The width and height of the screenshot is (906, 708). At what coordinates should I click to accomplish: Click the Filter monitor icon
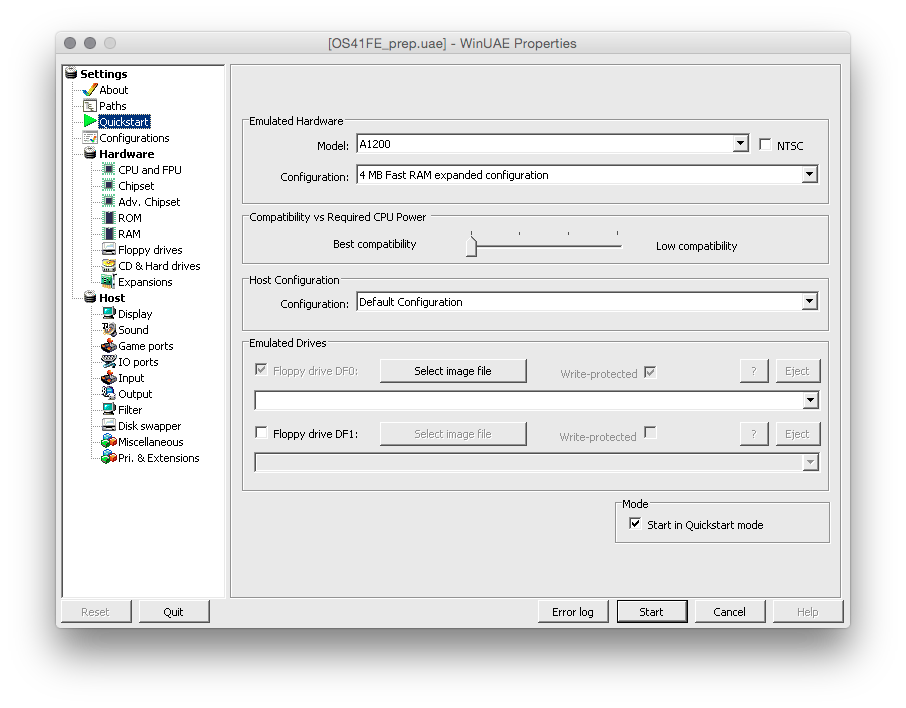coord(109,410)
